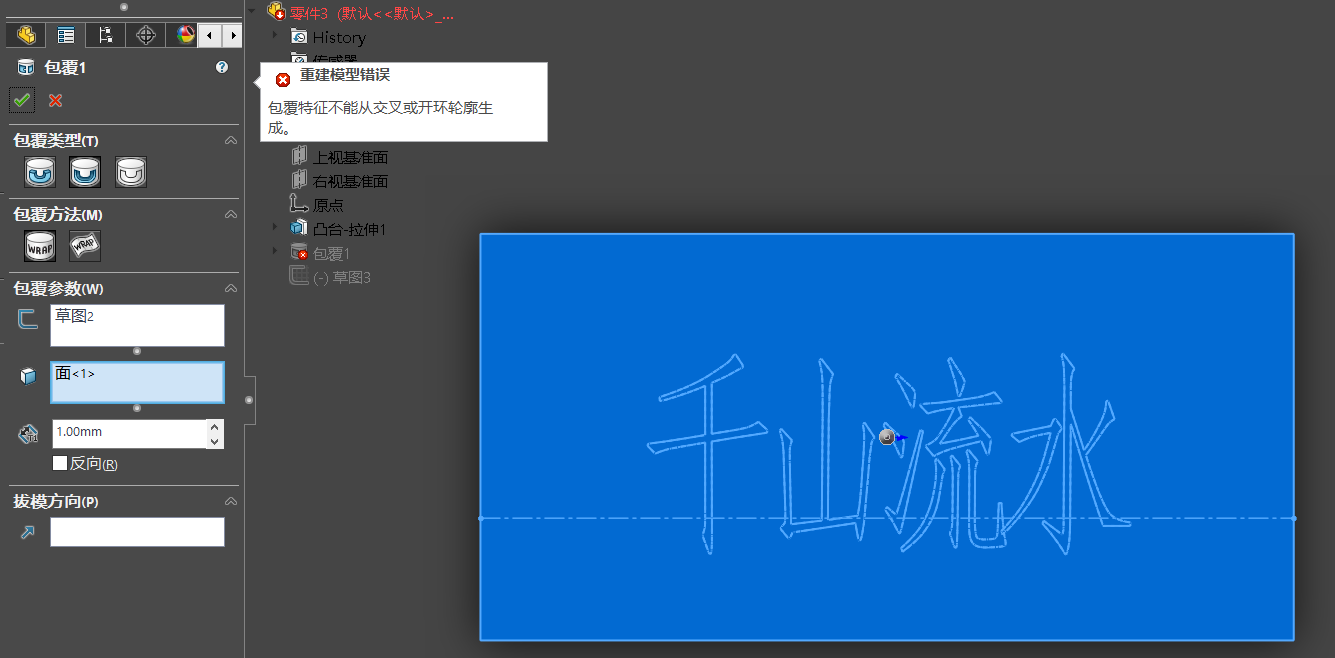1335x658 pixels.
Task: Click the 重建模型错误 error title
Action: (x=345, y=75)
